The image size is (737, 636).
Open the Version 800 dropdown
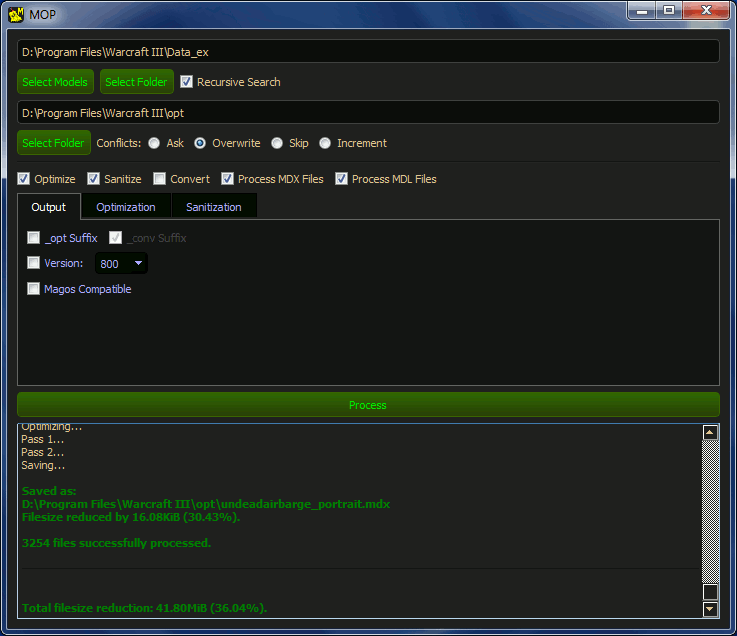[x=121, y=263]
